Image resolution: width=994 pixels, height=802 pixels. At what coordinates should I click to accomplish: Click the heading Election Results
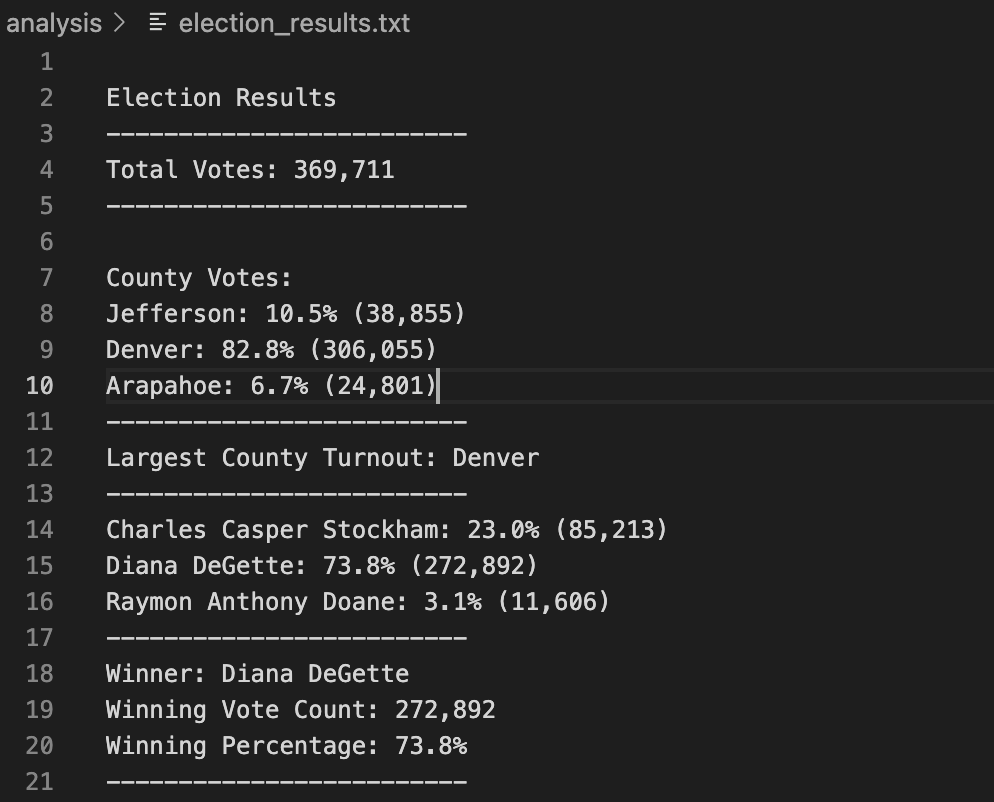pos(220,97)
